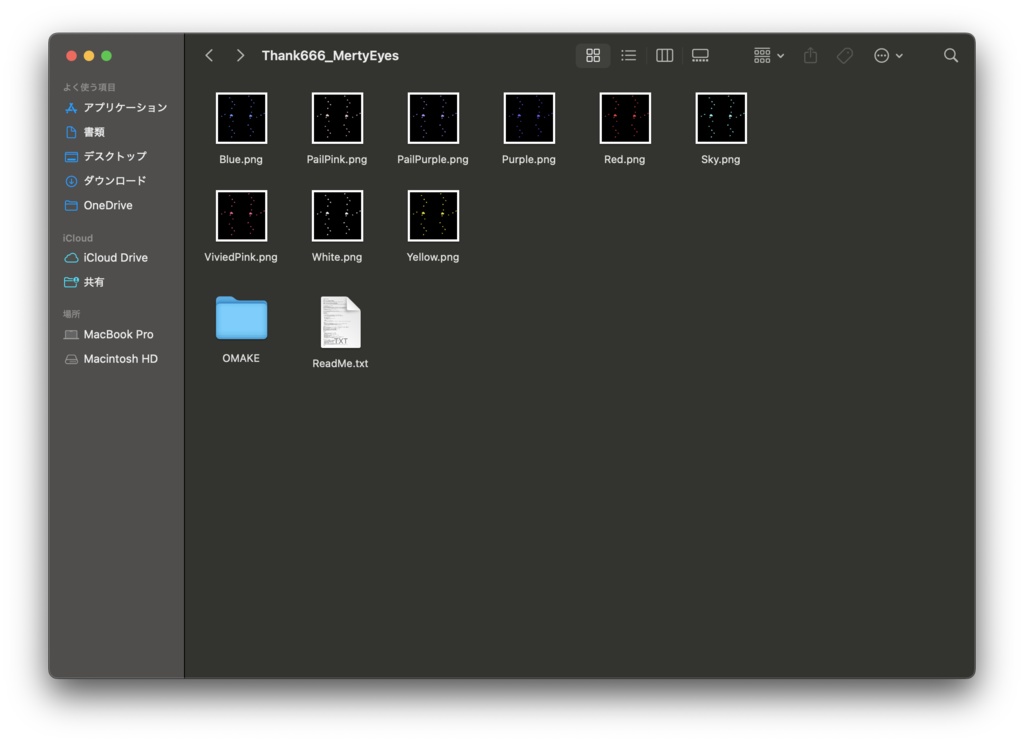1024x743 pixels.
Task: Select Sky.png thumbnail
Action: click(721, 118)
